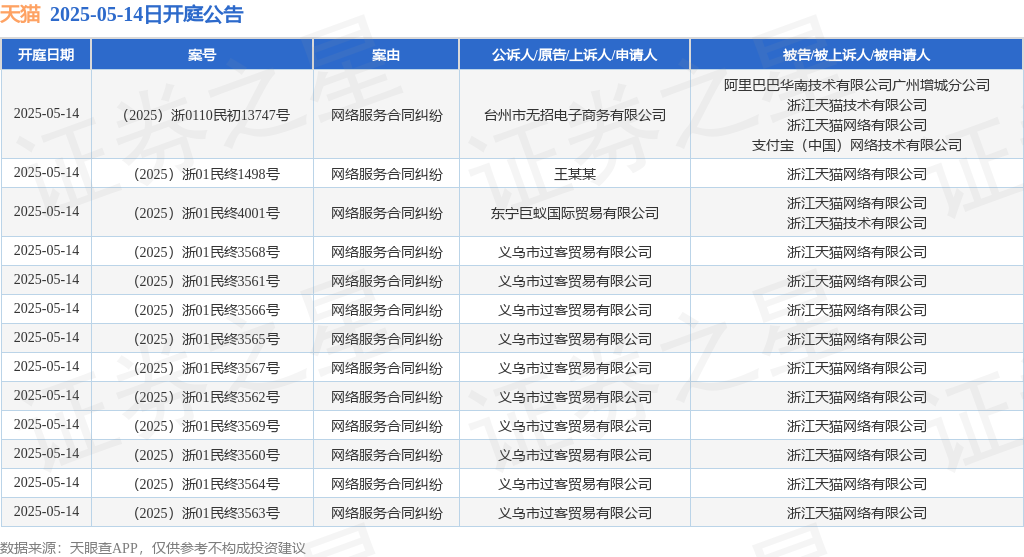The height and width of the screenshot is (557, 1024).
Task: Click the 数据来源：天眼查APP footer note
Action: point(153,548)
